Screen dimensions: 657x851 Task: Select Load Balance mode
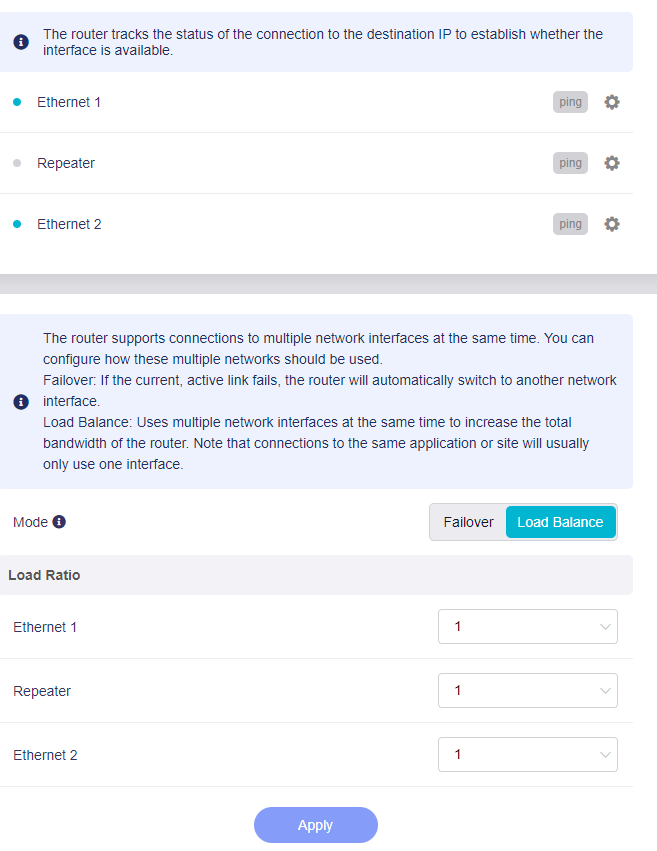tap(560, 522)
